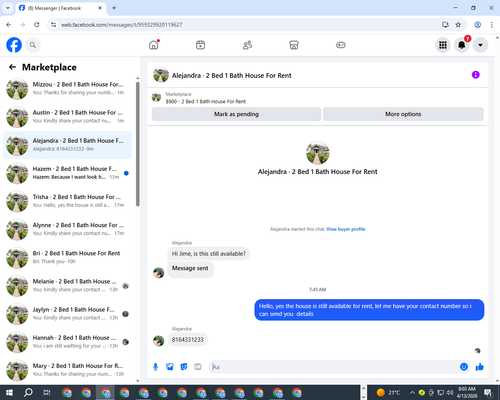Screen dimensions: 500x400
Task: Choose a sticker icon
Action: pyautogui.click(x=184, y=367)
